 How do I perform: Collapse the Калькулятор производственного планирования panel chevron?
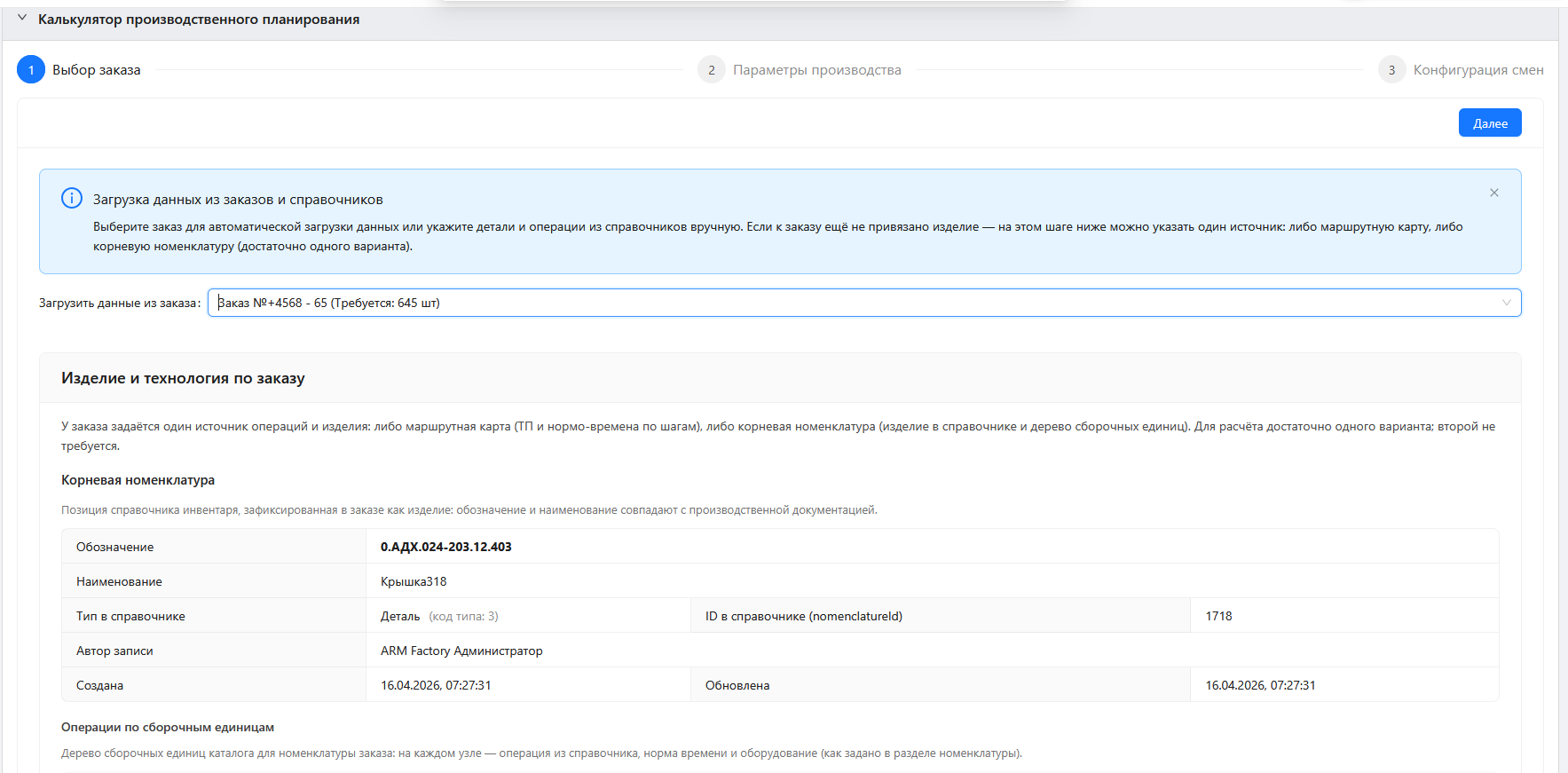22,19
